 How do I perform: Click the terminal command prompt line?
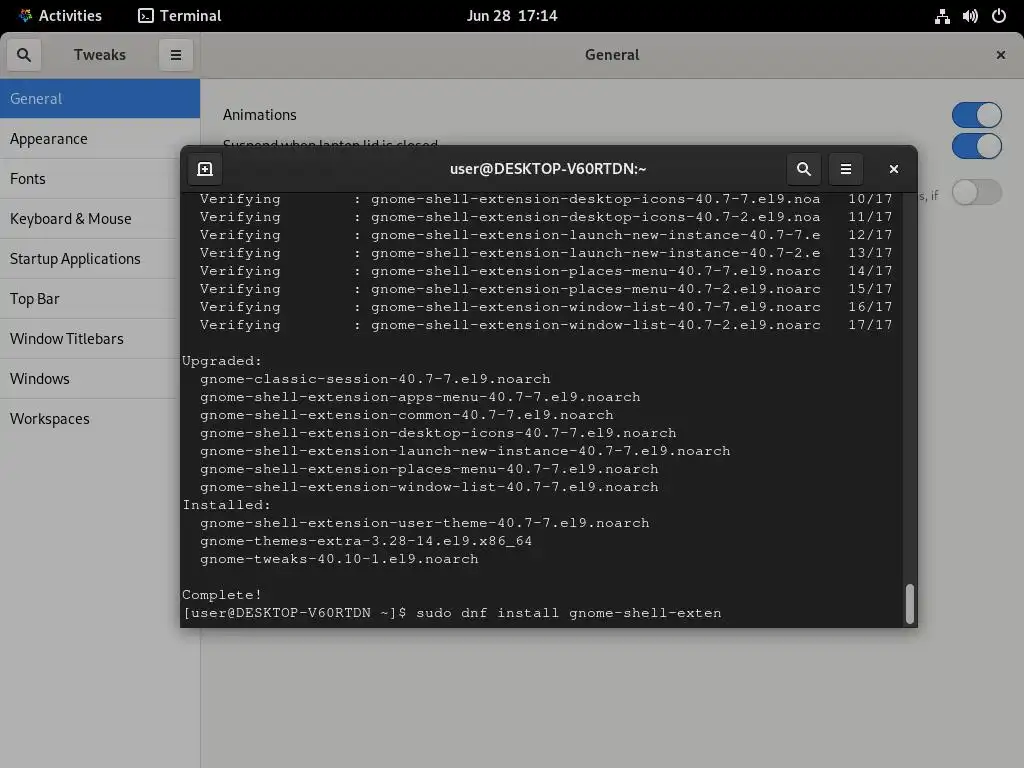(452, 613)
